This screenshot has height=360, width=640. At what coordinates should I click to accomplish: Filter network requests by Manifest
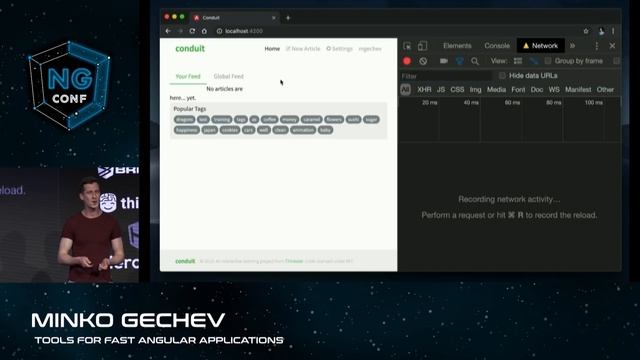click(578, 89)
